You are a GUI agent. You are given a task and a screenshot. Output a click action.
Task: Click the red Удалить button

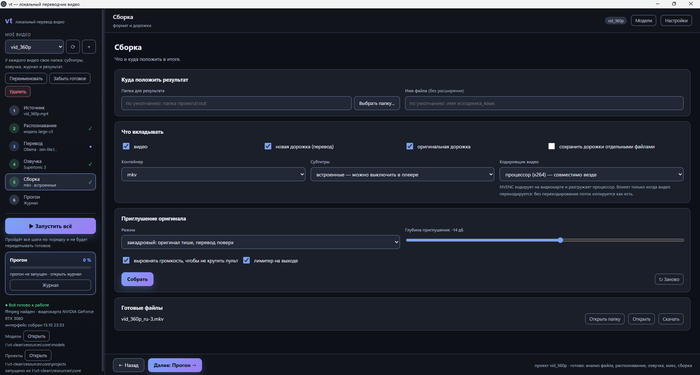pos(18,92)
